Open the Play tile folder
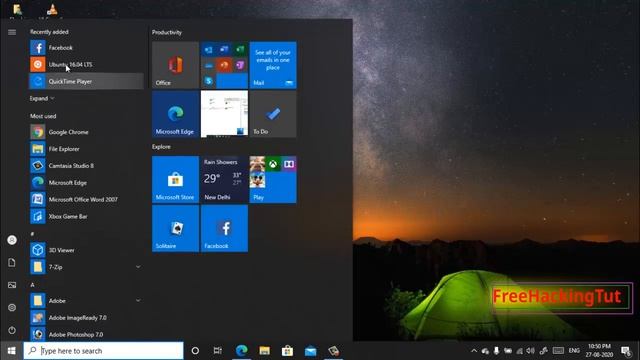This screenshot has height=360, width=640. (273, 179)
